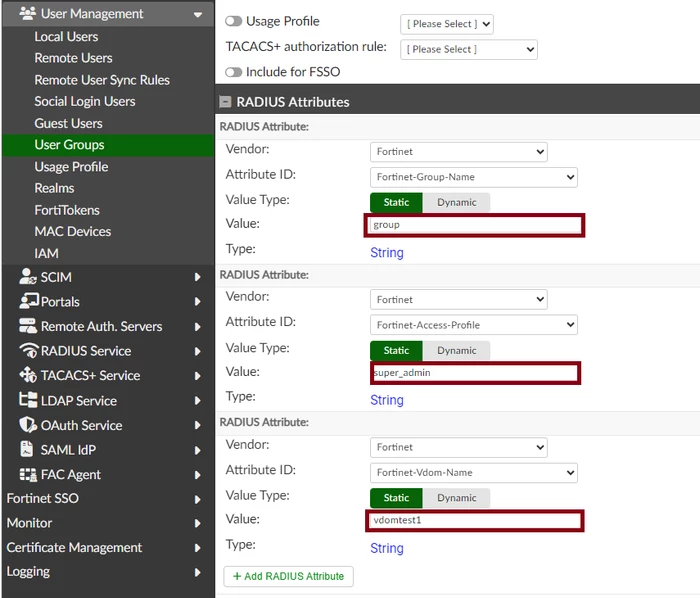This screenshot has height=598, width=700.
Task: Open the Usage Profile Please Select dropdown
Action: [447, 24]
